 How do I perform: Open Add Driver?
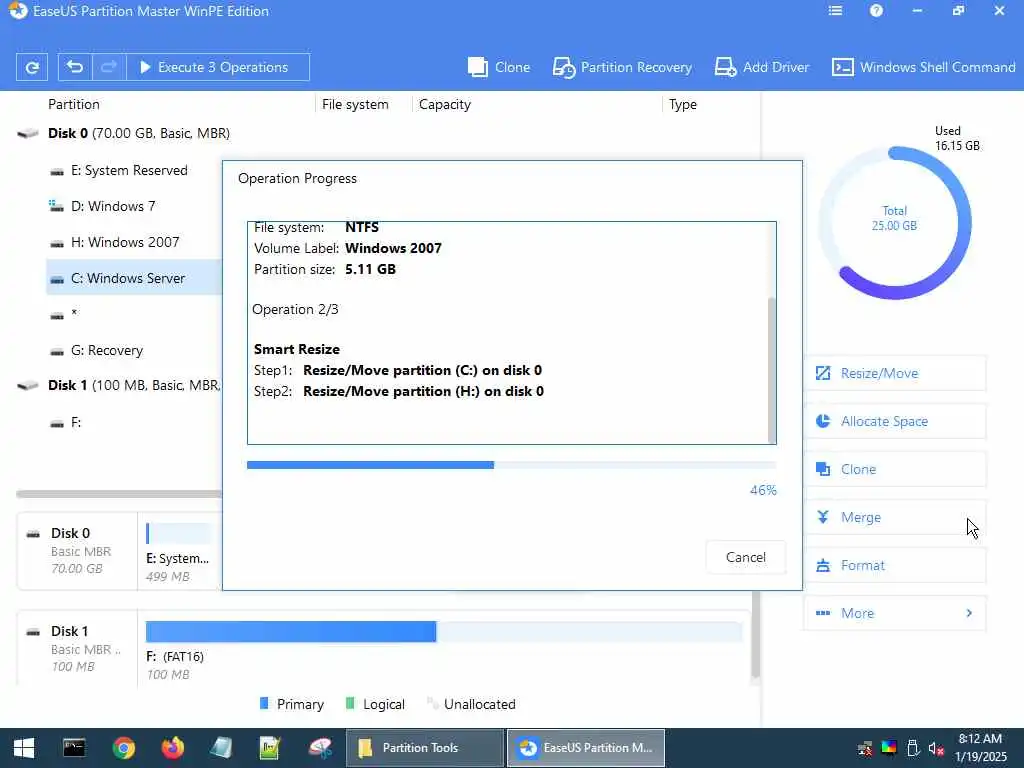[x=761, y=67]
